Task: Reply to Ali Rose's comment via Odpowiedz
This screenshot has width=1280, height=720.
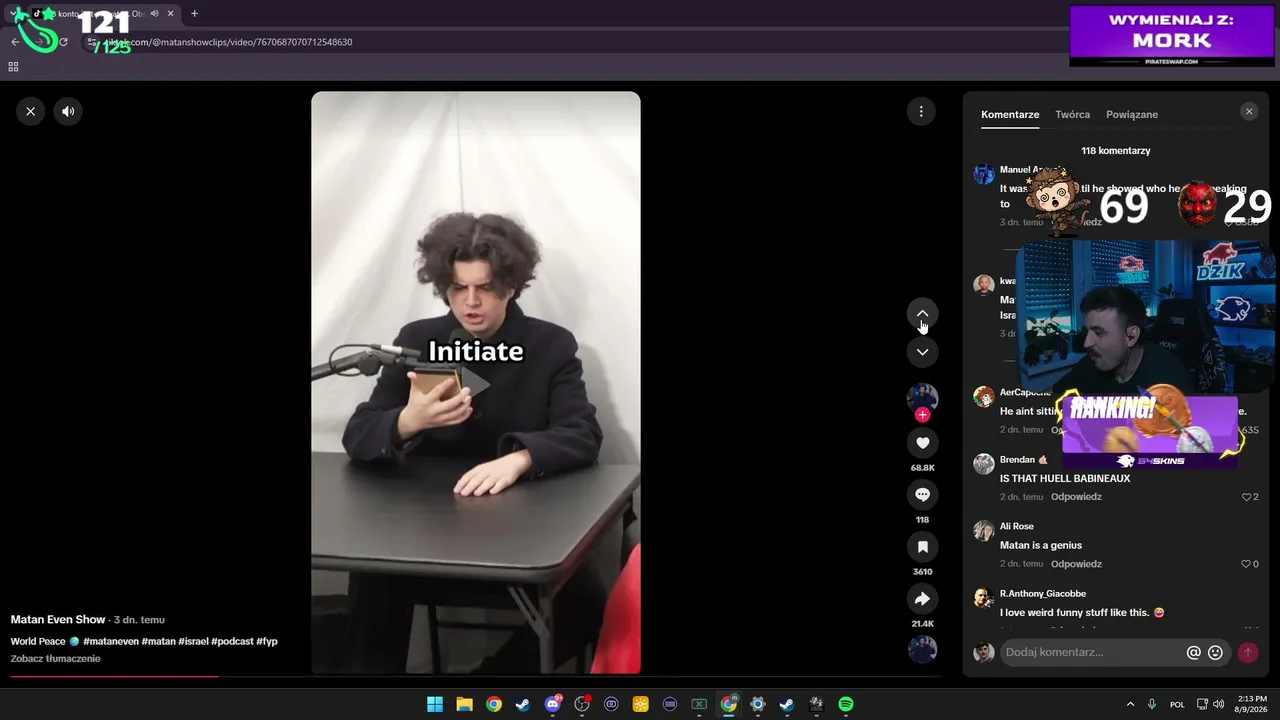Action: coord(1076,564)
